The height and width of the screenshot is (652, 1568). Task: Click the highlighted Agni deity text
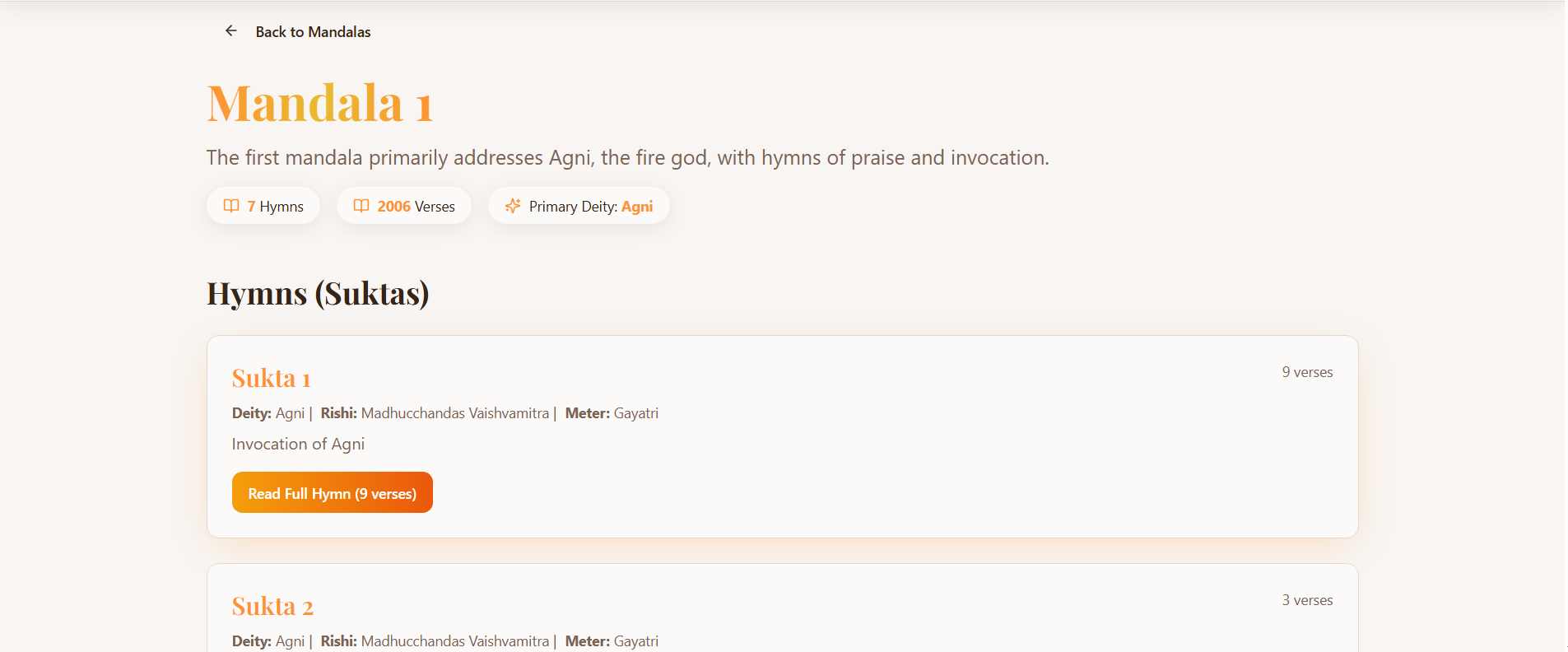coord(637,206)
